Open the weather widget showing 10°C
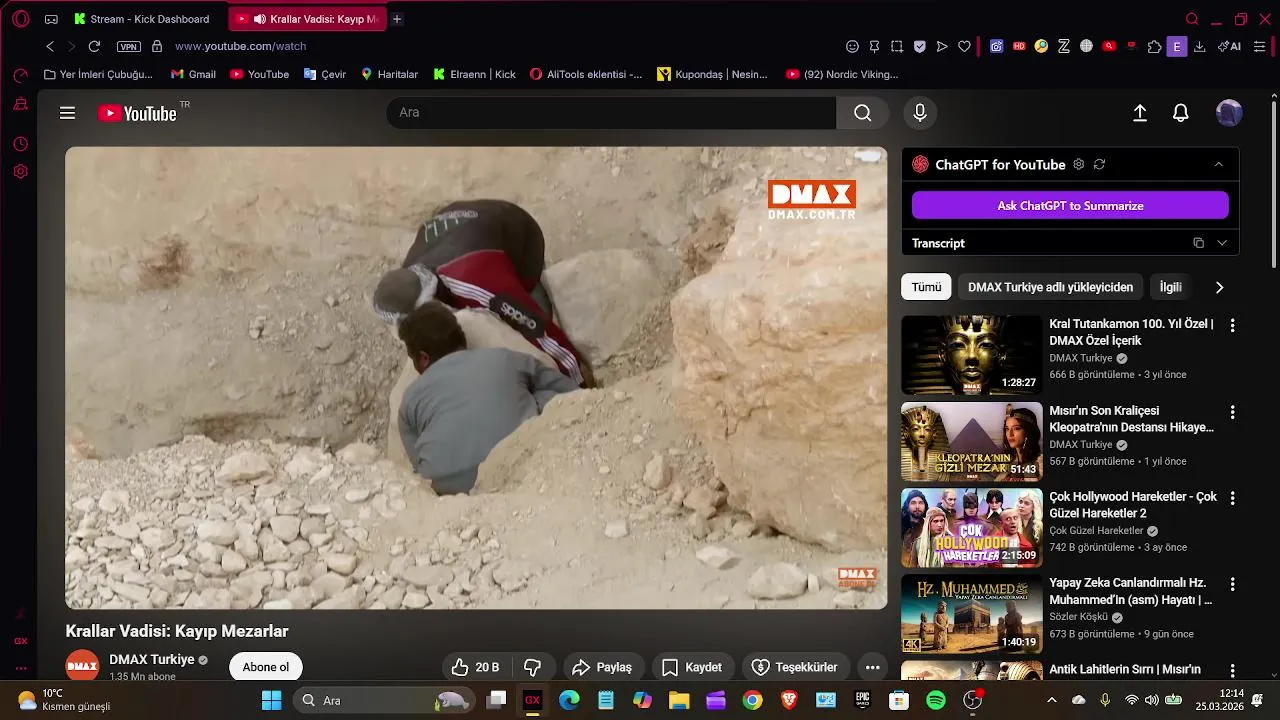Viewport: 1280px width, 720px height. coord(64,700)
